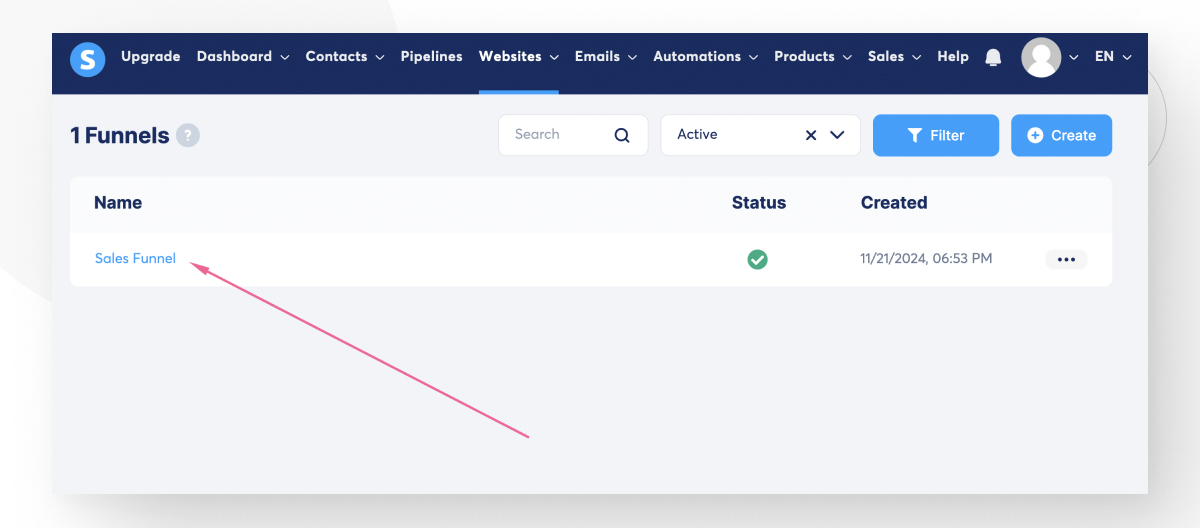Click the green status checkmark icon
Image resolution: width=1200 pixels, height=528 pixels.
758,260
